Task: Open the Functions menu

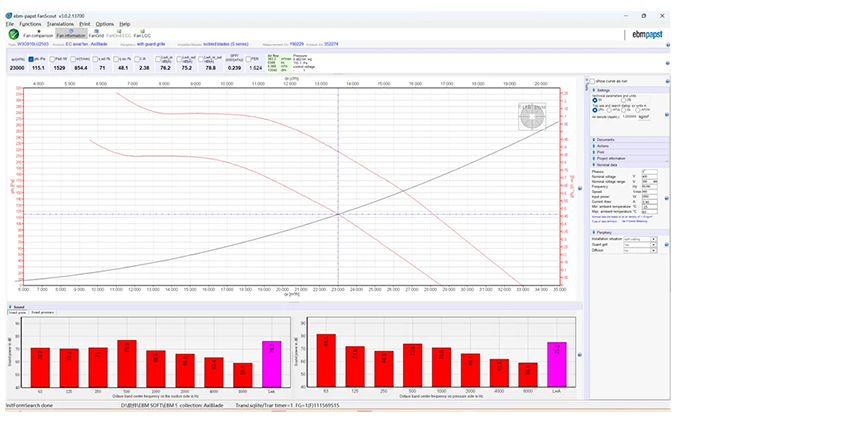Action: [x=30, y=24]
